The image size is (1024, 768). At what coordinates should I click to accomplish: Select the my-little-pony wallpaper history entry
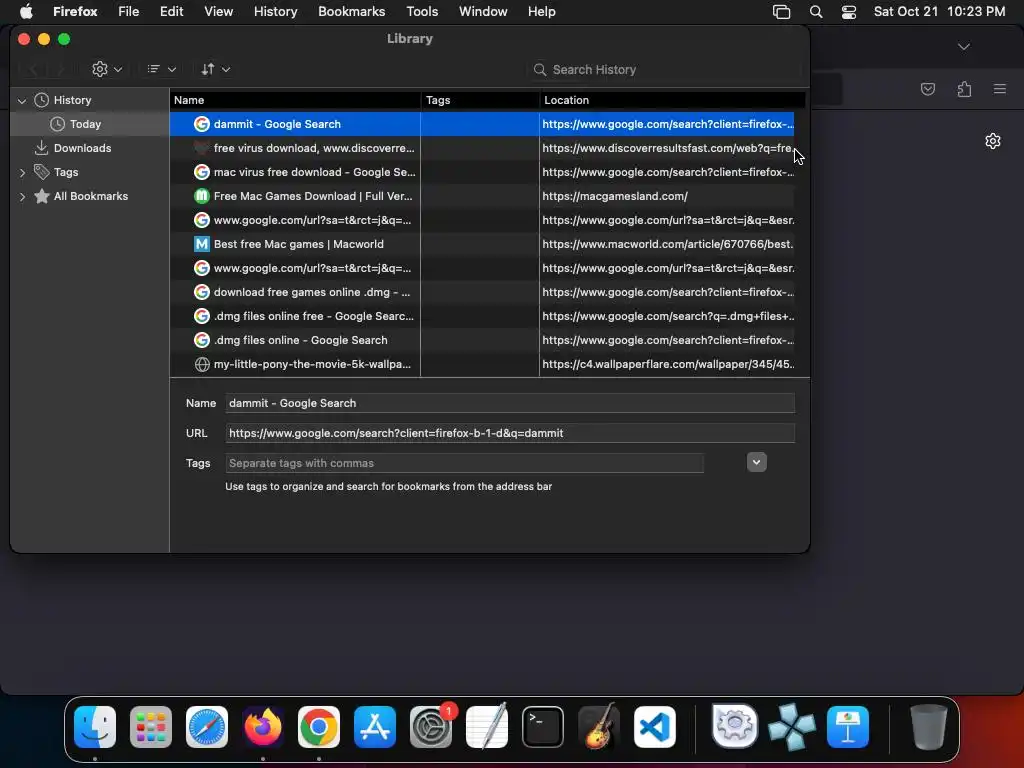[x=482, y=364]
